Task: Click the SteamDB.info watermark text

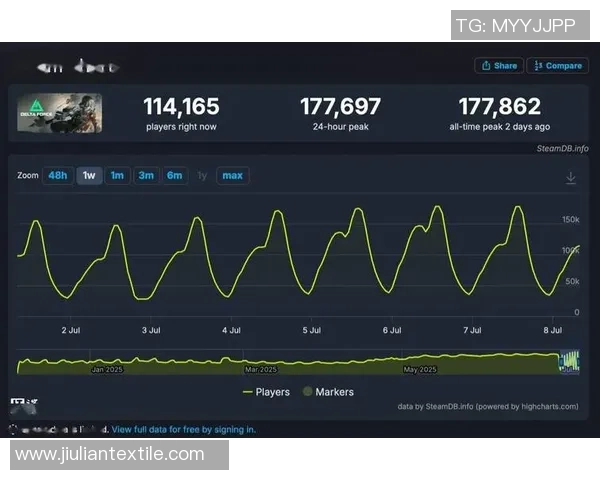Action: pos(562,148)
